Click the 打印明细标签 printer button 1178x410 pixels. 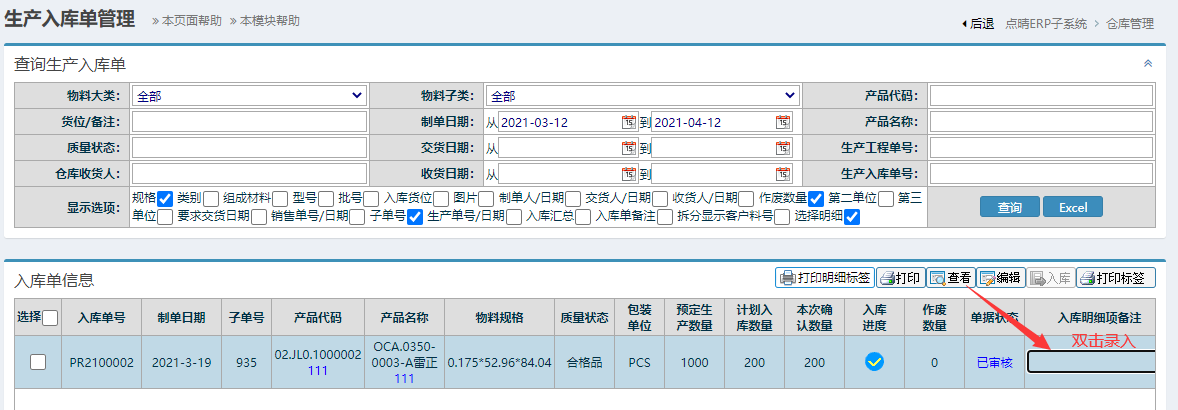[x=824, y=278]
